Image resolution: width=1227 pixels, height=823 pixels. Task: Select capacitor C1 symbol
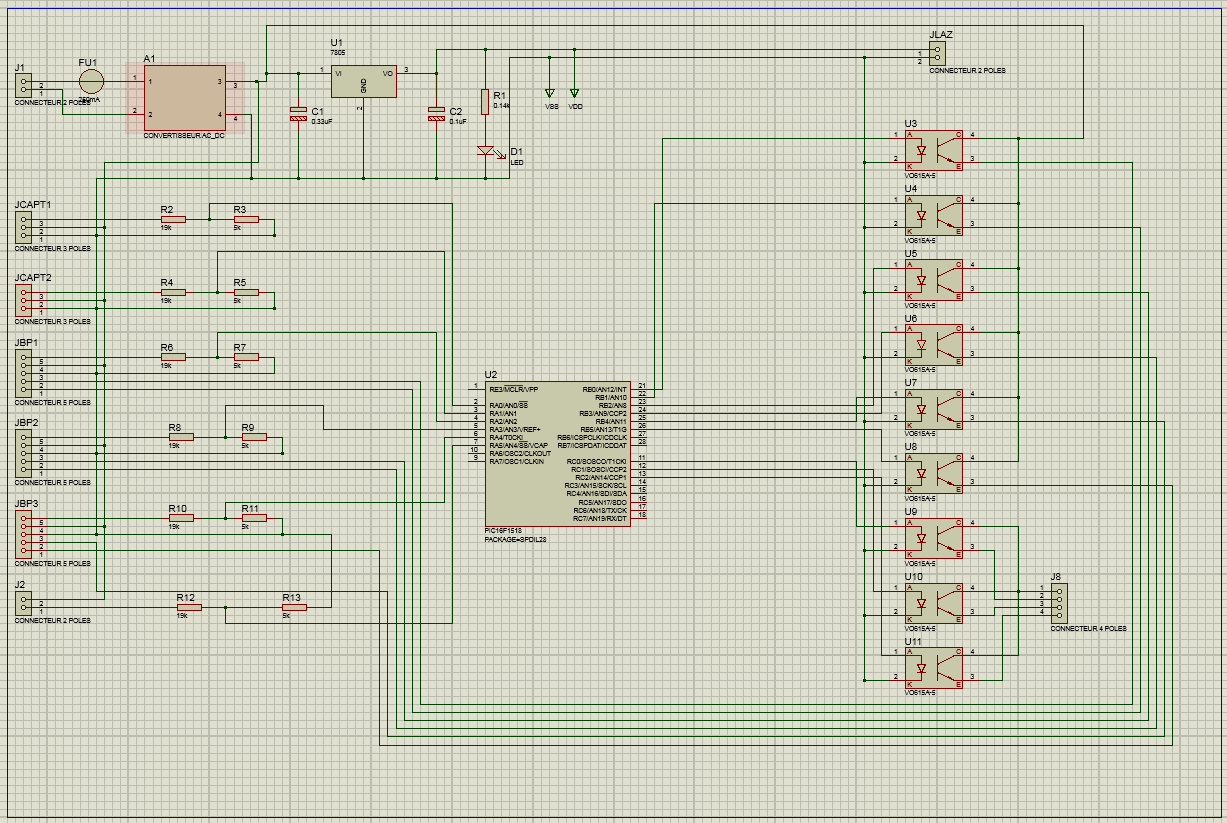[297, 113]
